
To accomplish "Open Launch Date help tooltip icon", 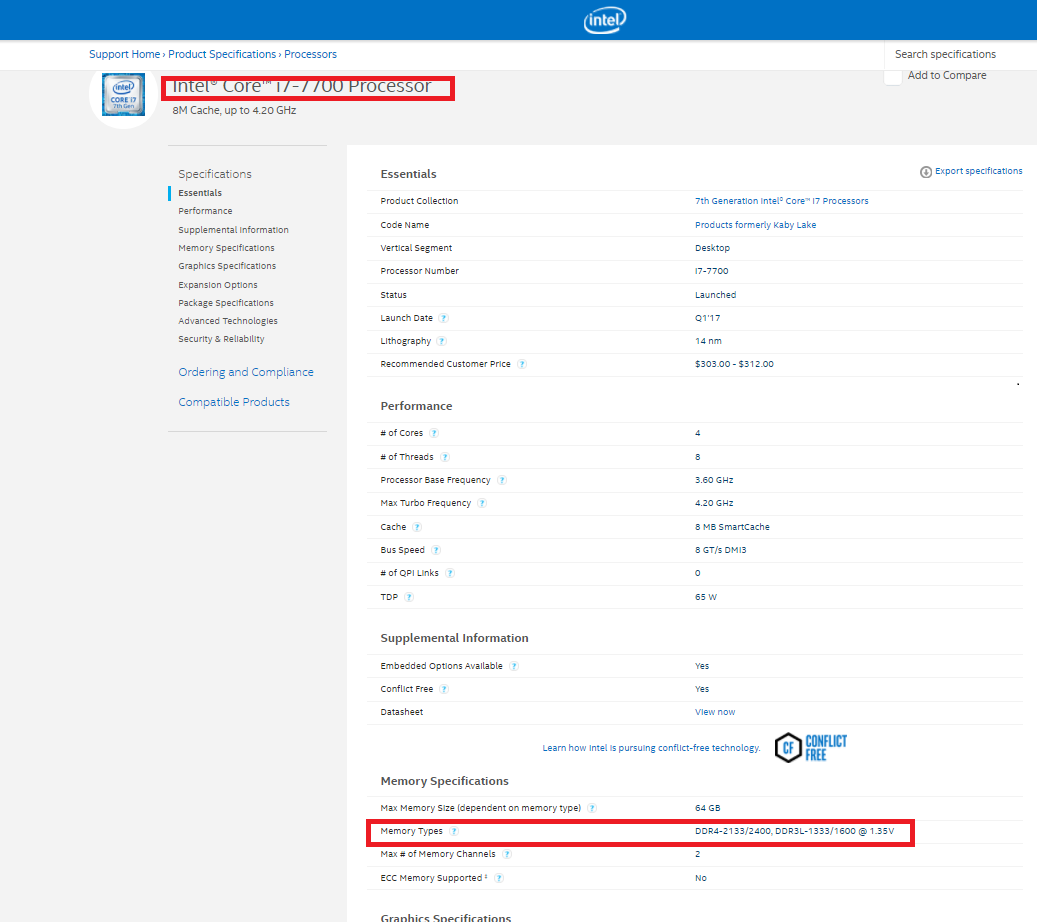I will click(x=444, y=318).
